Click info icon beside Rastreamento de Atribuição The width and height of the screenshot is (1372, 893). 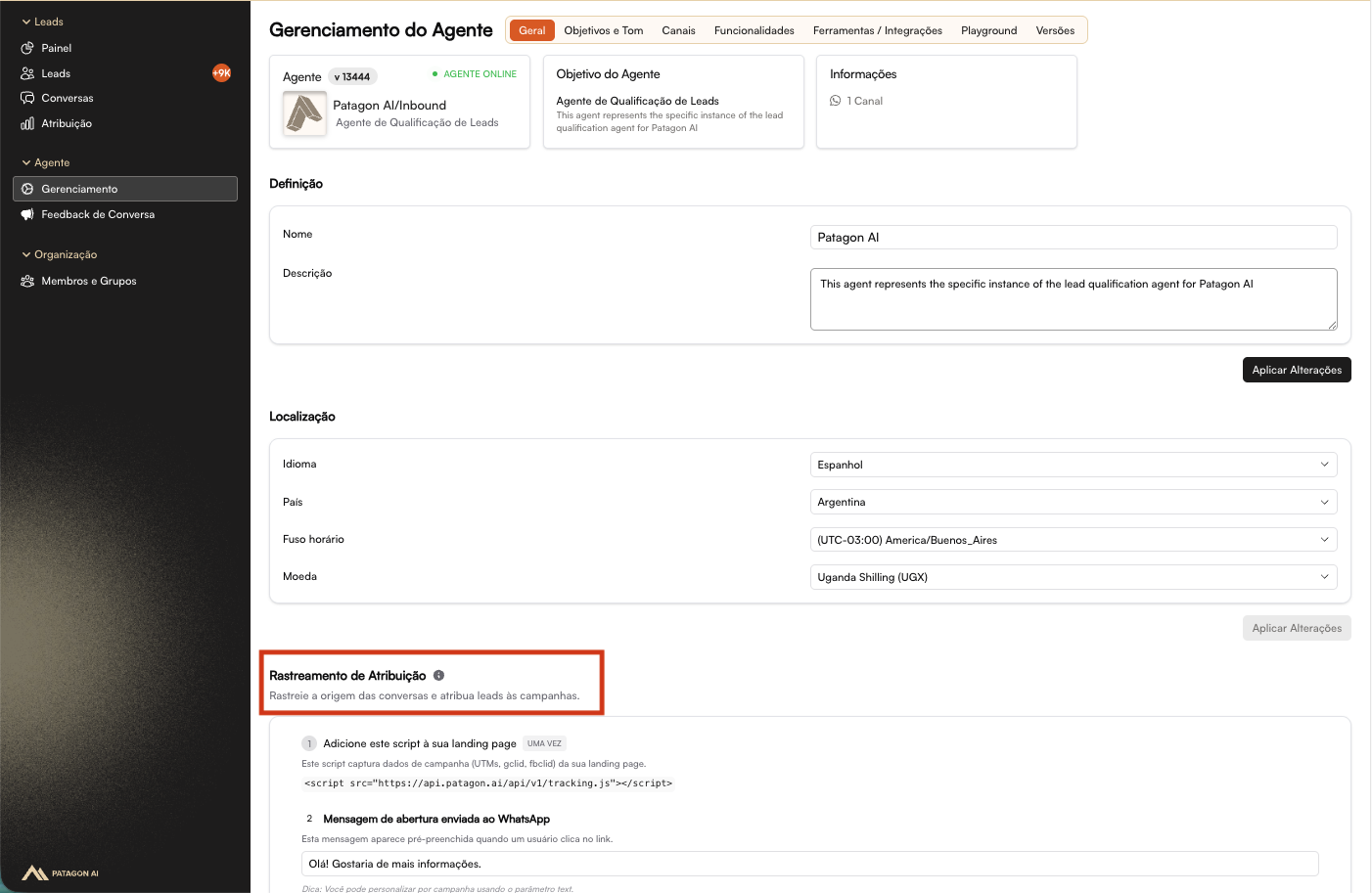[438, 675]
